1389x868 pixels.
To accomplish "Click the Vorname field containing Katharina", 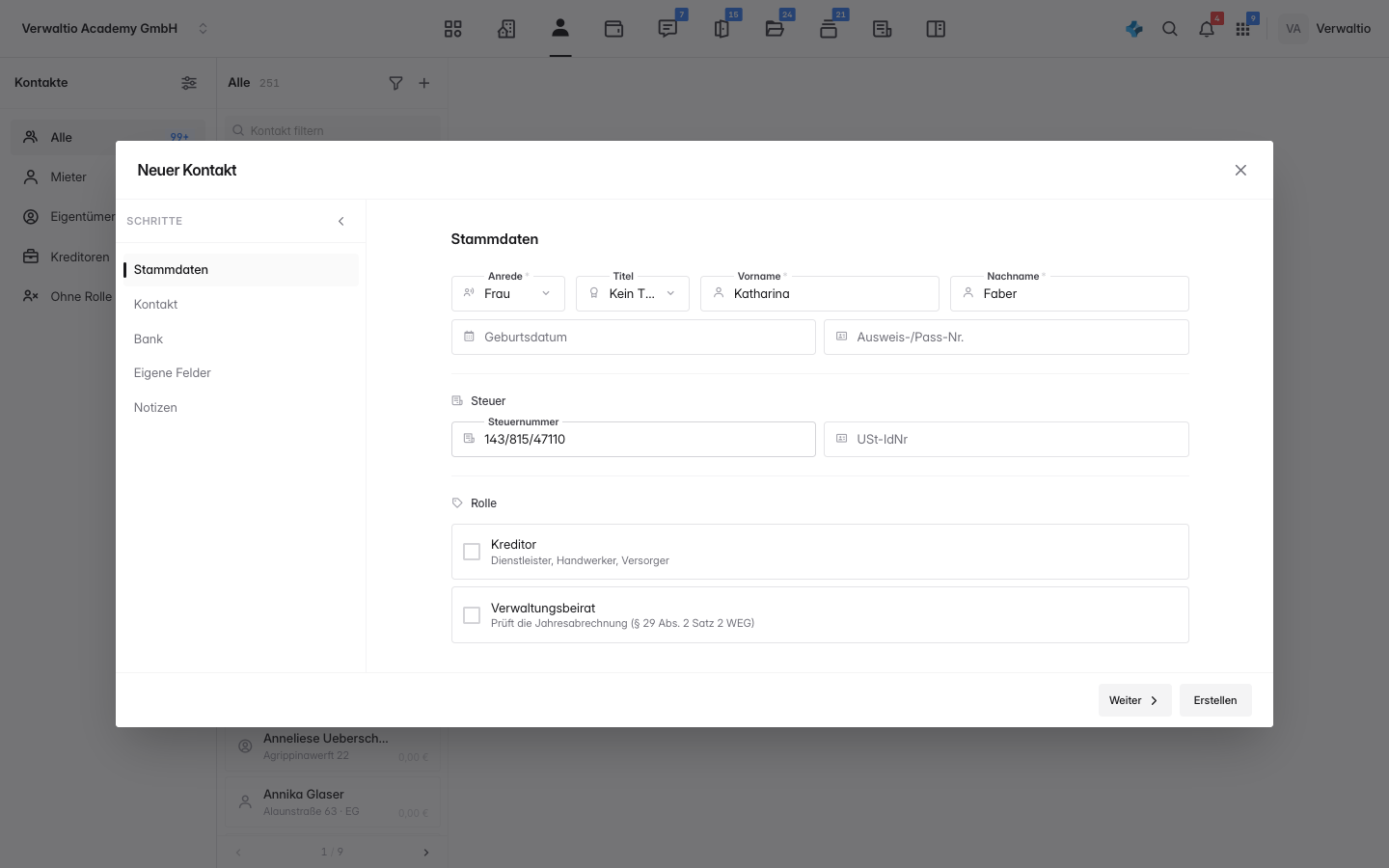I will tap(820, 293).
